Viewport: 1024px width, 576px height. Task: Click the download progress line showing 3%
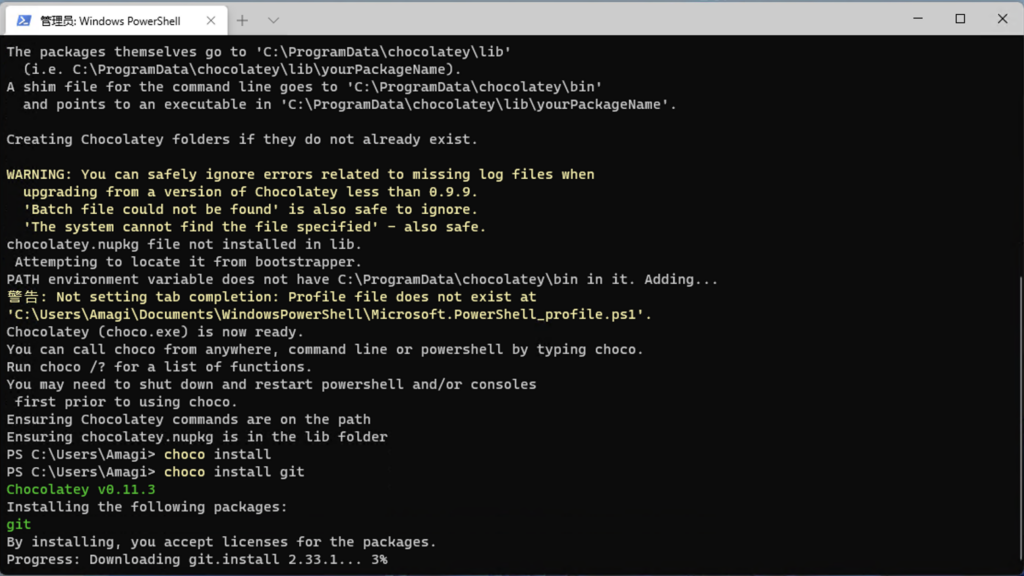pos(197,559)
